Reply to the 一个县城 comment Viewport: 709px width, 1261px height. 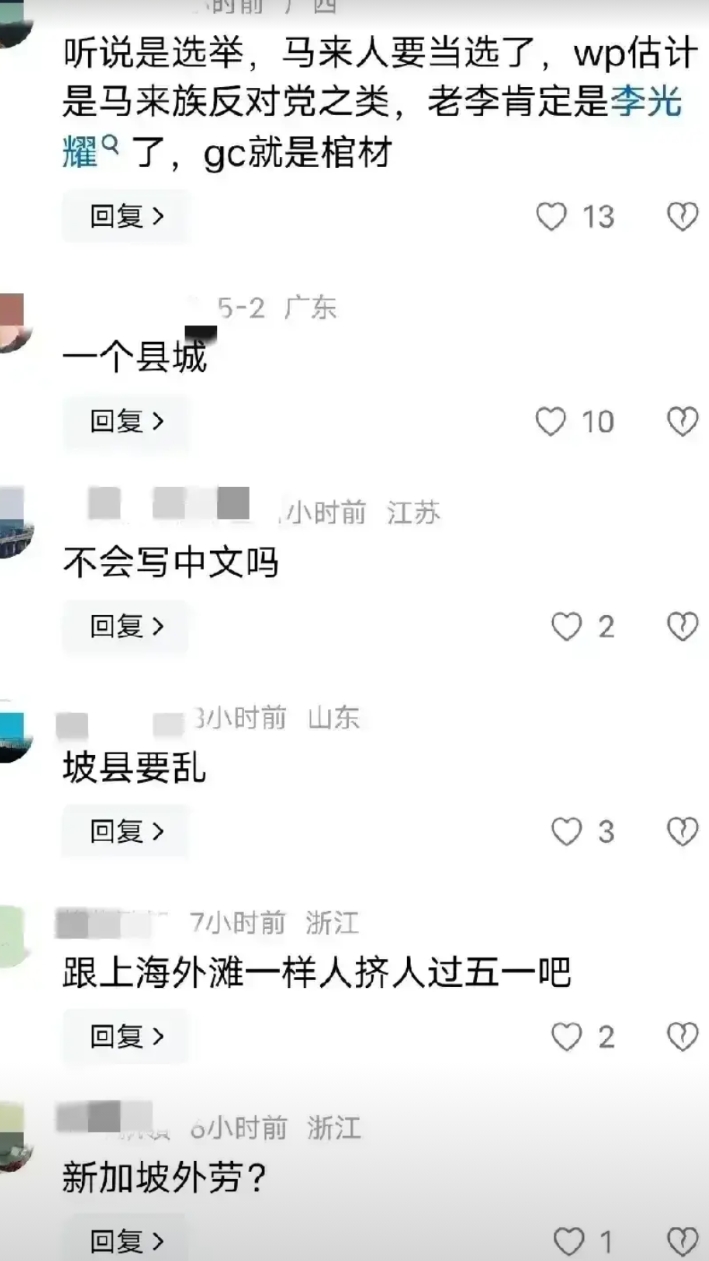coord(126,421)
